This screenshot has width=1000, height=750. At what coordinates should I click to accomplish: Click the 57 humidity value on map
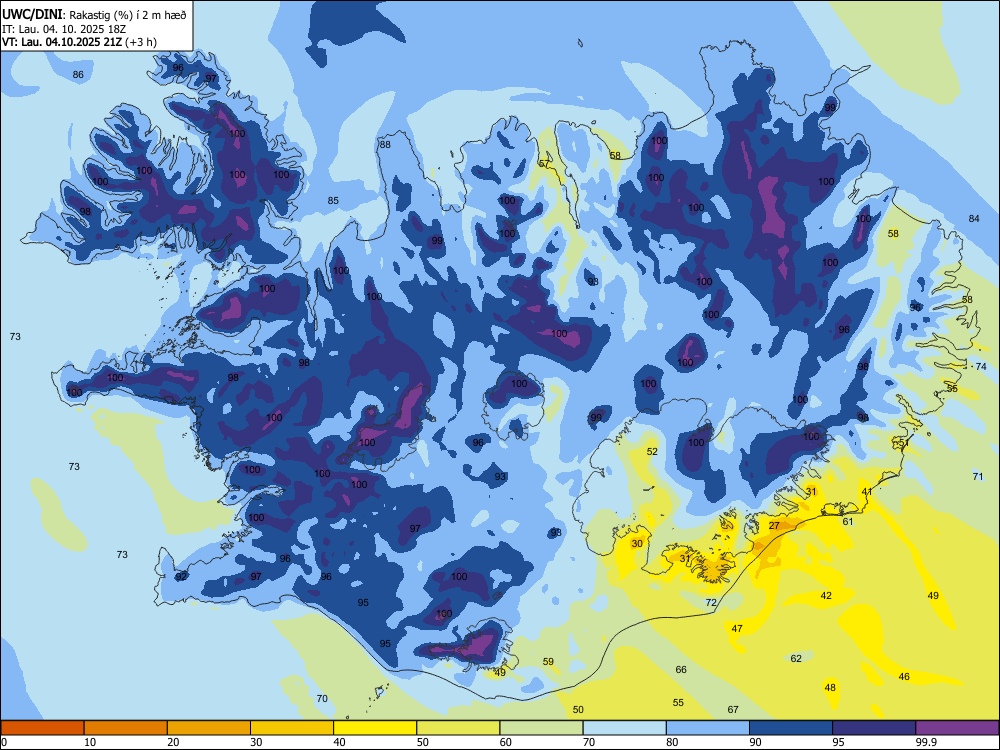click(544, 163)
